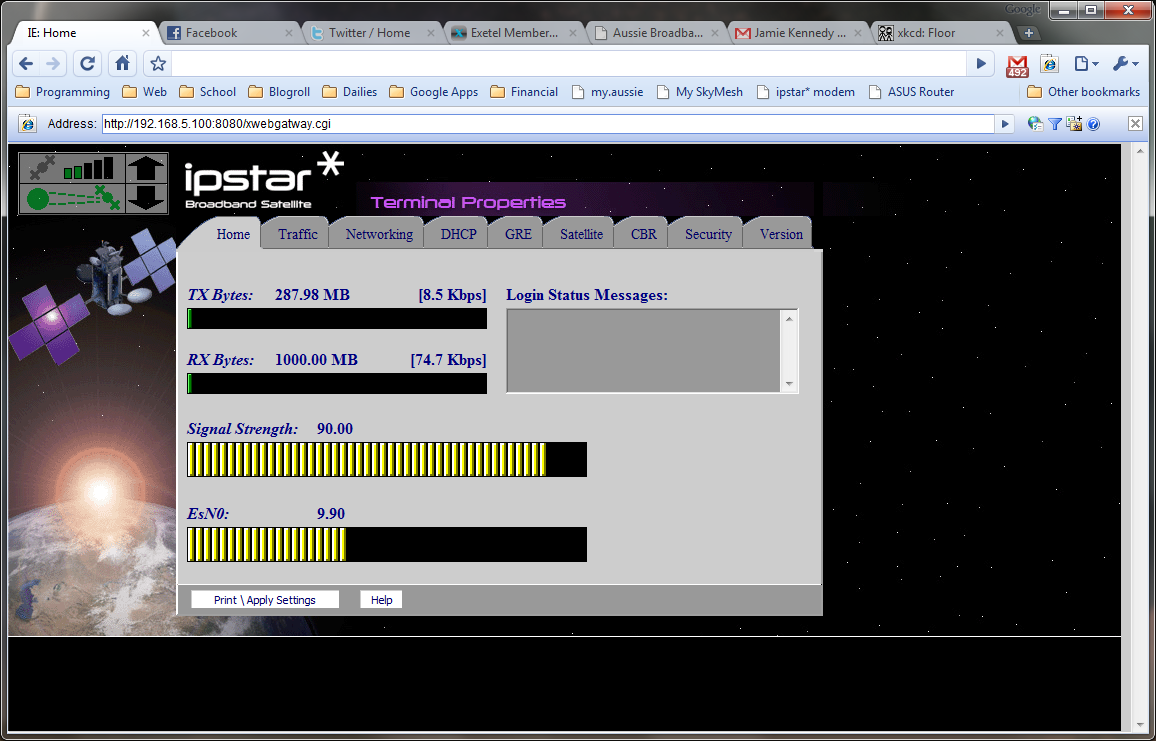Click the Go arrow of the IE Tab address bar
Viewport: 1156px width, 741px height.
click(x=1005, y=124)
